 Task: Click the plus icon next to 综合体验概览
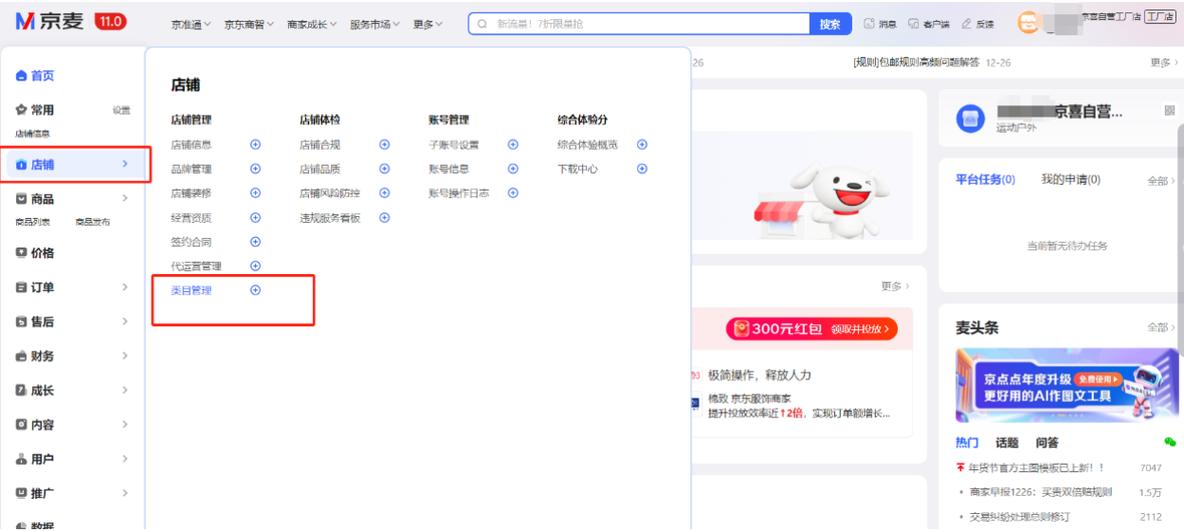642,145
